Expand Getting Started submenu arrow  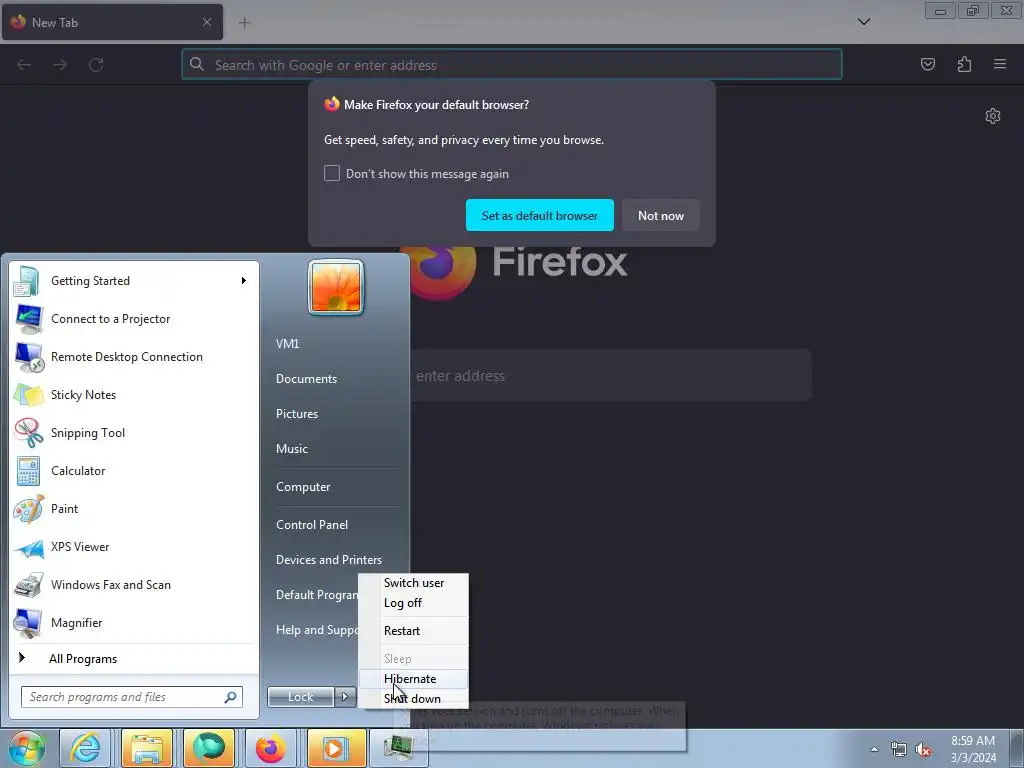[x=244, y=281]
